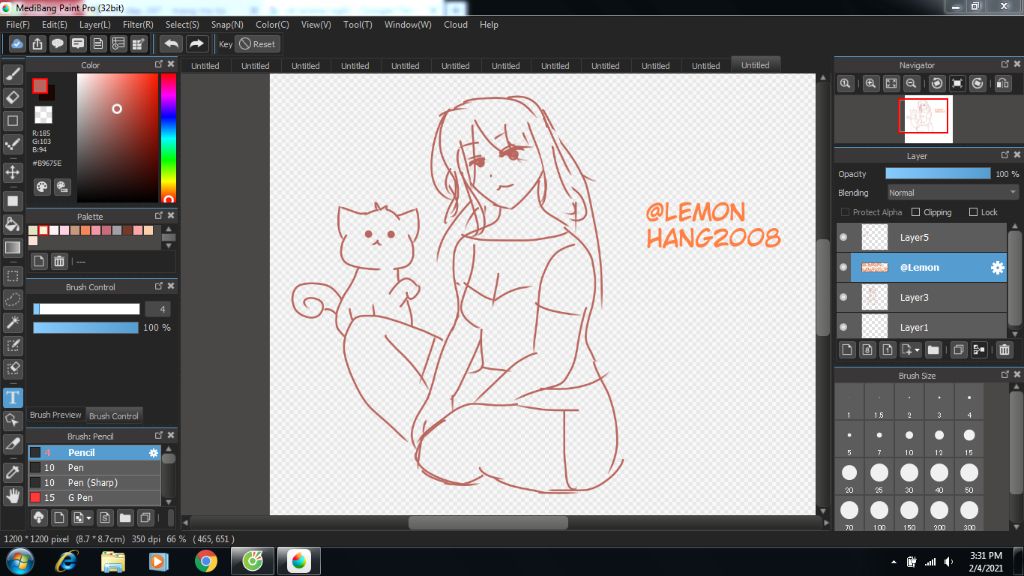Open the Cloud menu

pyautogui.click(x=455, y=25)
